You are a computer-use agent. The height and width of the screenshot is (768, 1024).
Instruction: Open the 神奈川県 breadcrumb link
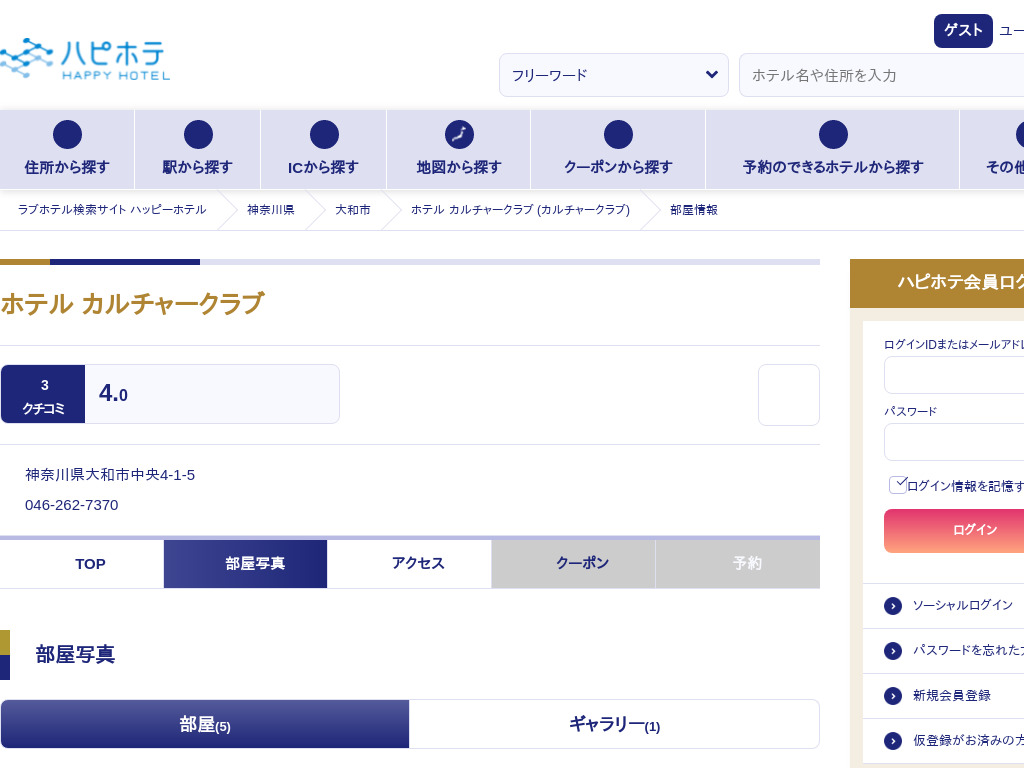[x=270, y=210]
